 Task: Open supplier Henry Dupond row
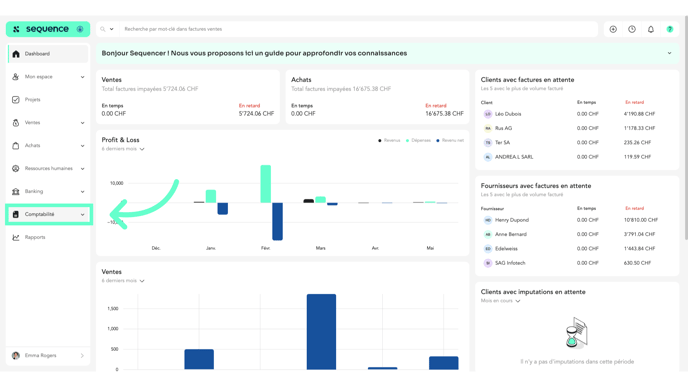577,220
